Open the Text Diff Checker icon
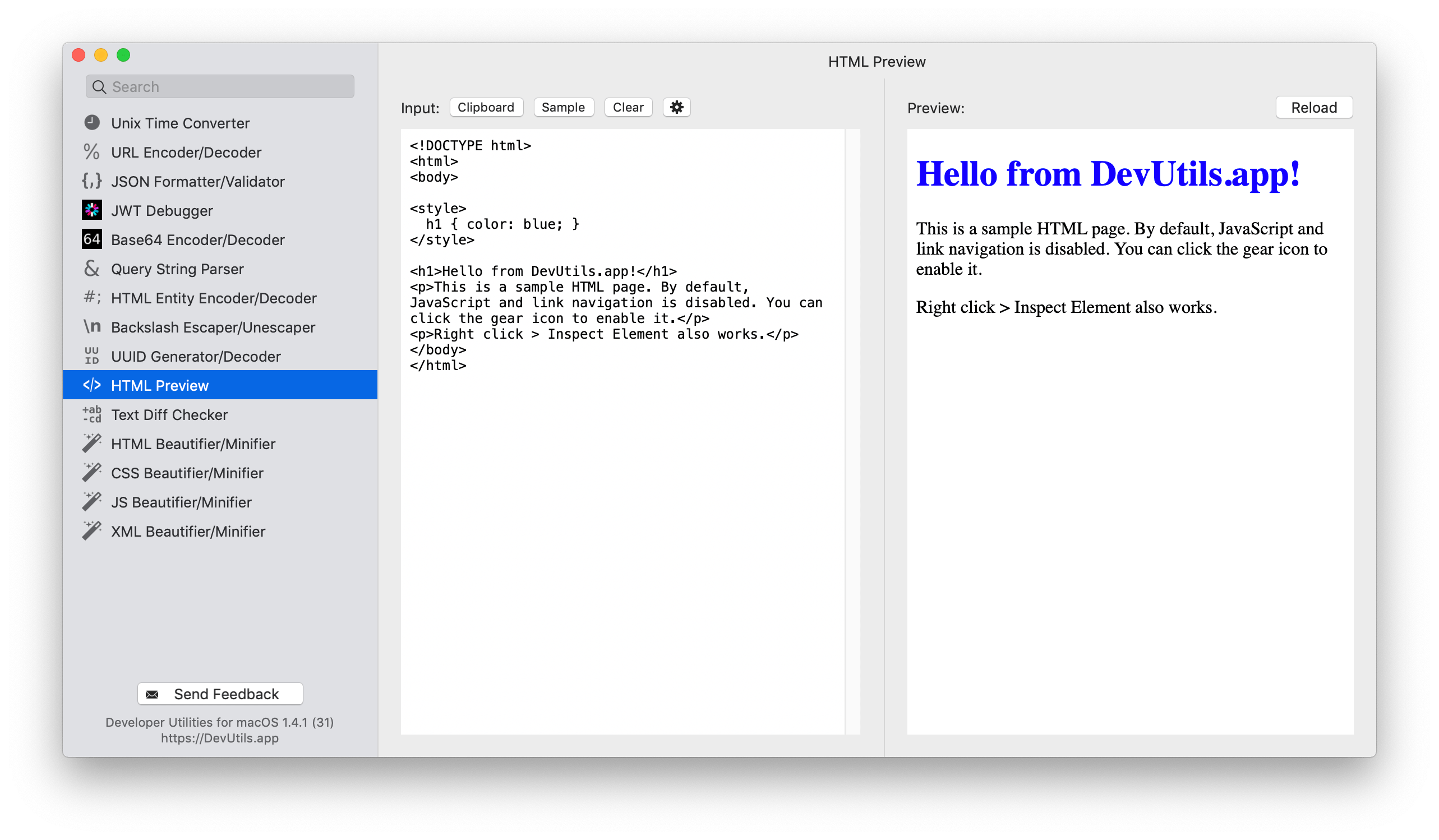The width and height of the screenshot is (1439, 840). (x=92, y=414)
